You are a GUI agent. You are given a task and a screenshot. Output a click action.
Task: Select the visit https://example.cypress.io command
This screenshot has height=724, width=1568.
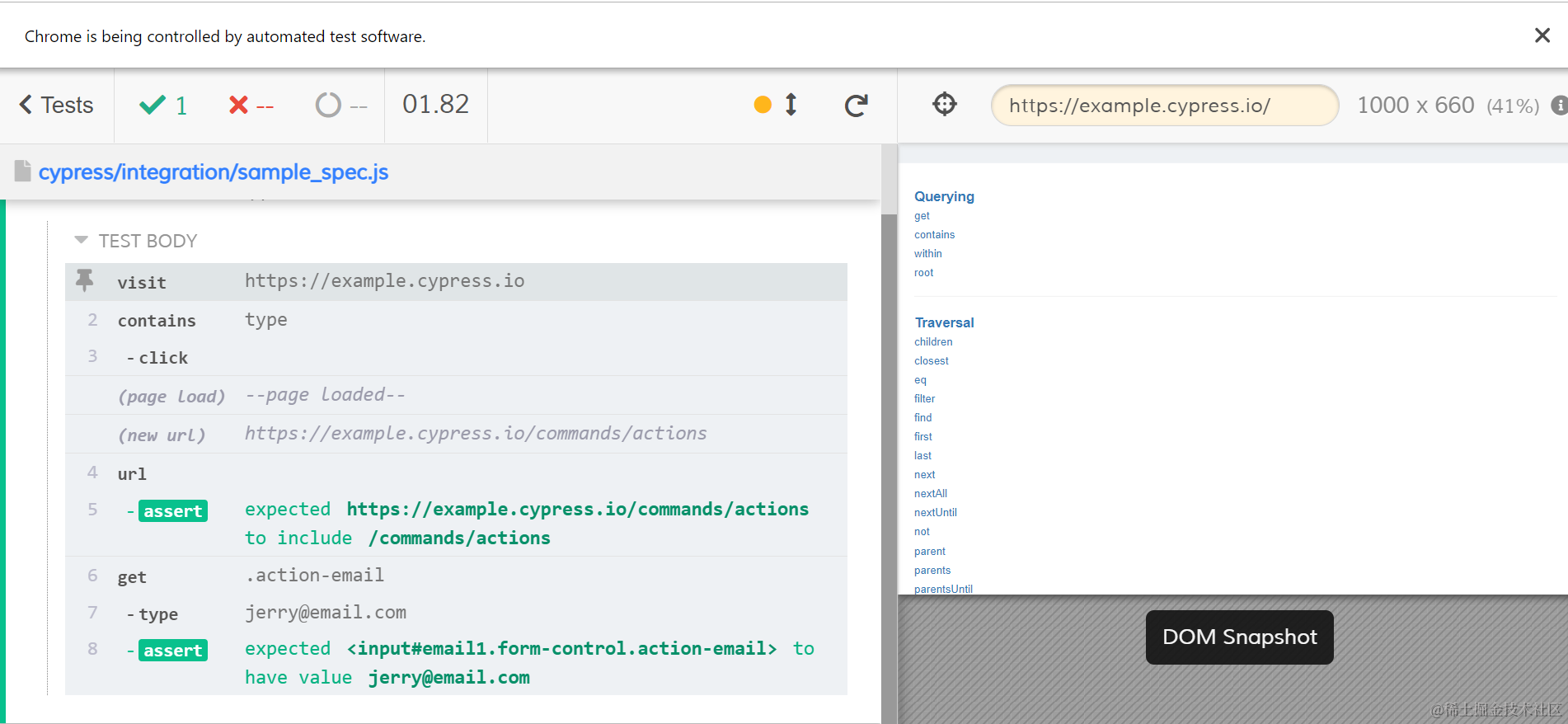click(x=456, y=282)
